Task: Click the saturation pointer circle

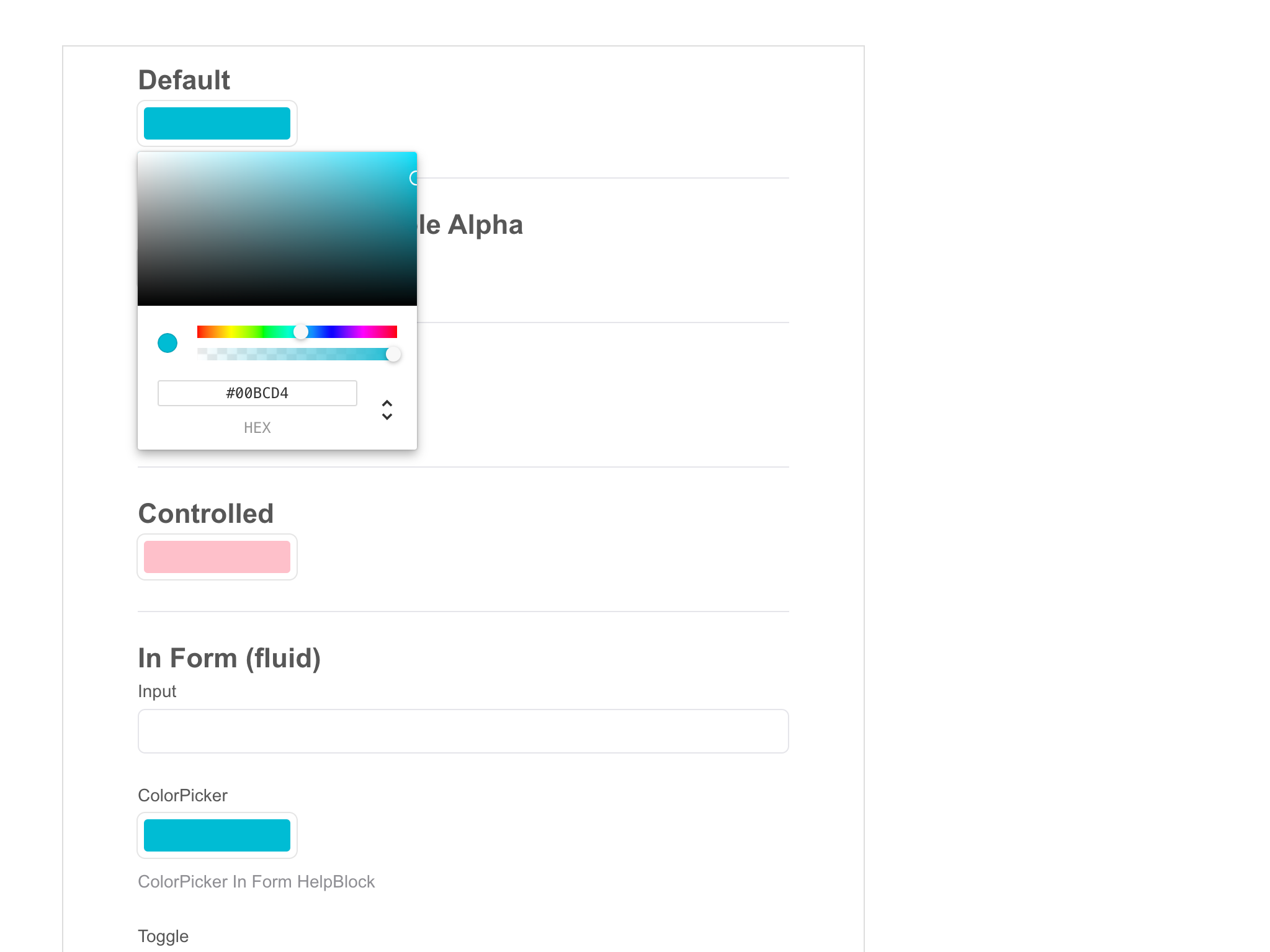Action: point(414,179)
